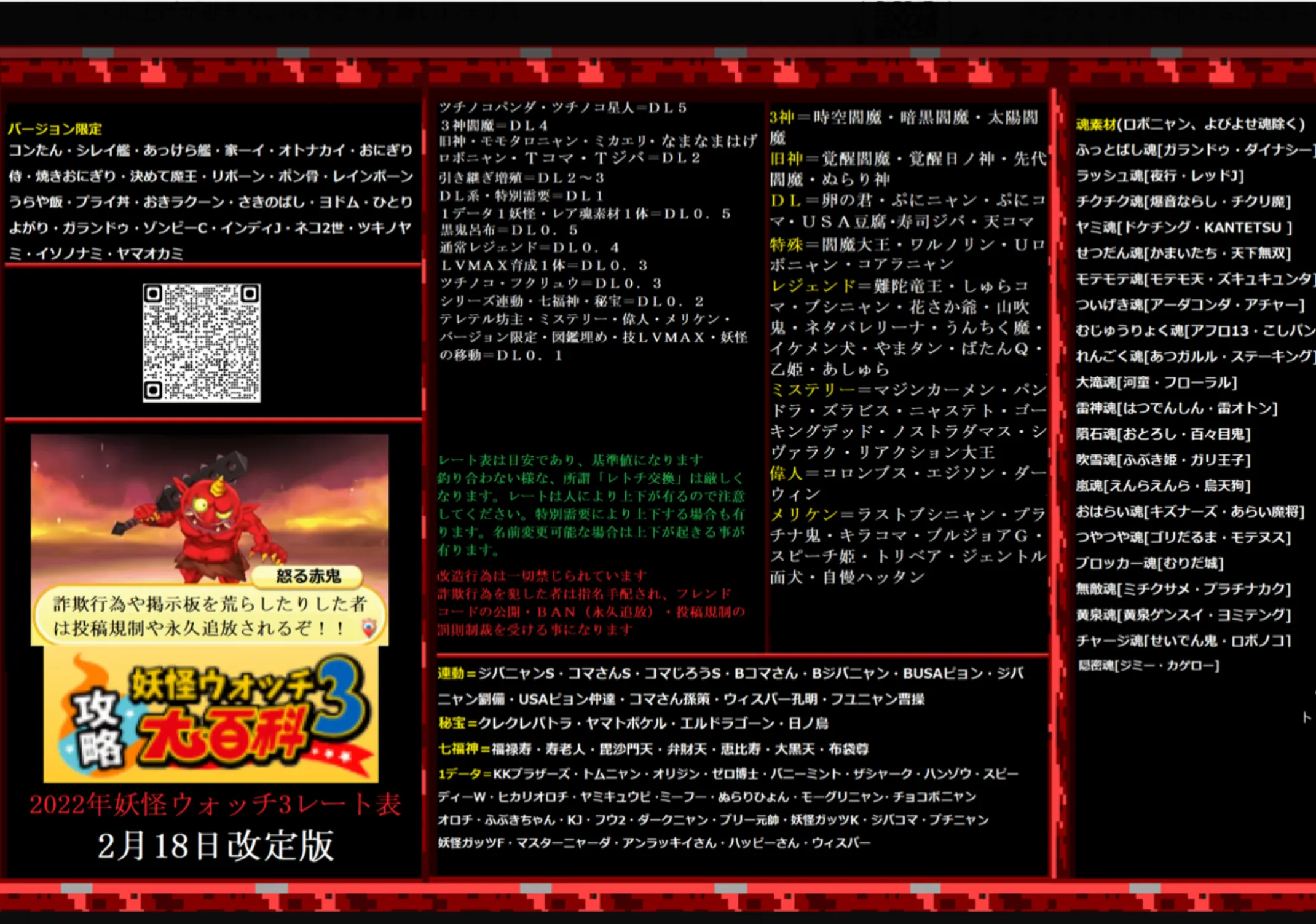Select the yellow 偉人 category heading
The height and width of the screenshot is (924, 1316).
click(x=786, y=473)
